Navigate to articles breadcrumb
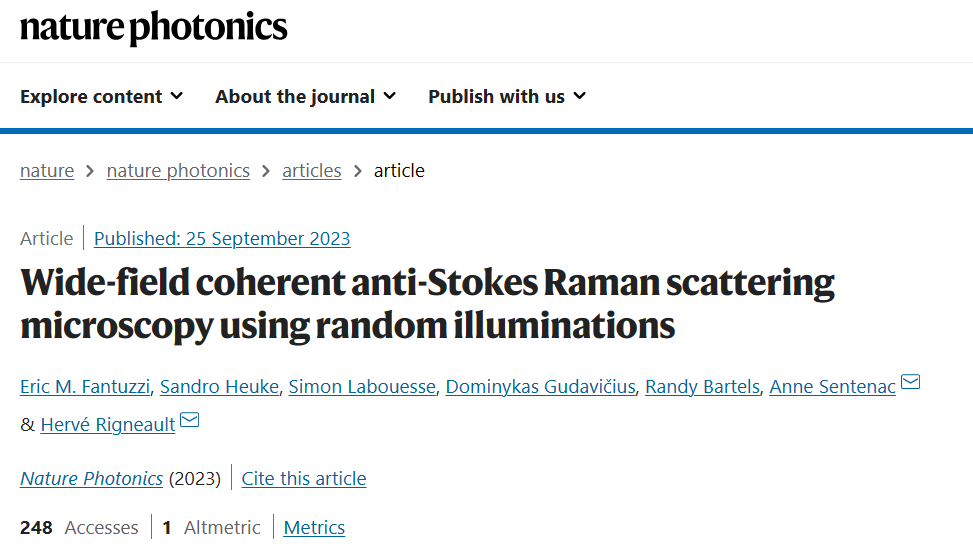 [312, 171]
